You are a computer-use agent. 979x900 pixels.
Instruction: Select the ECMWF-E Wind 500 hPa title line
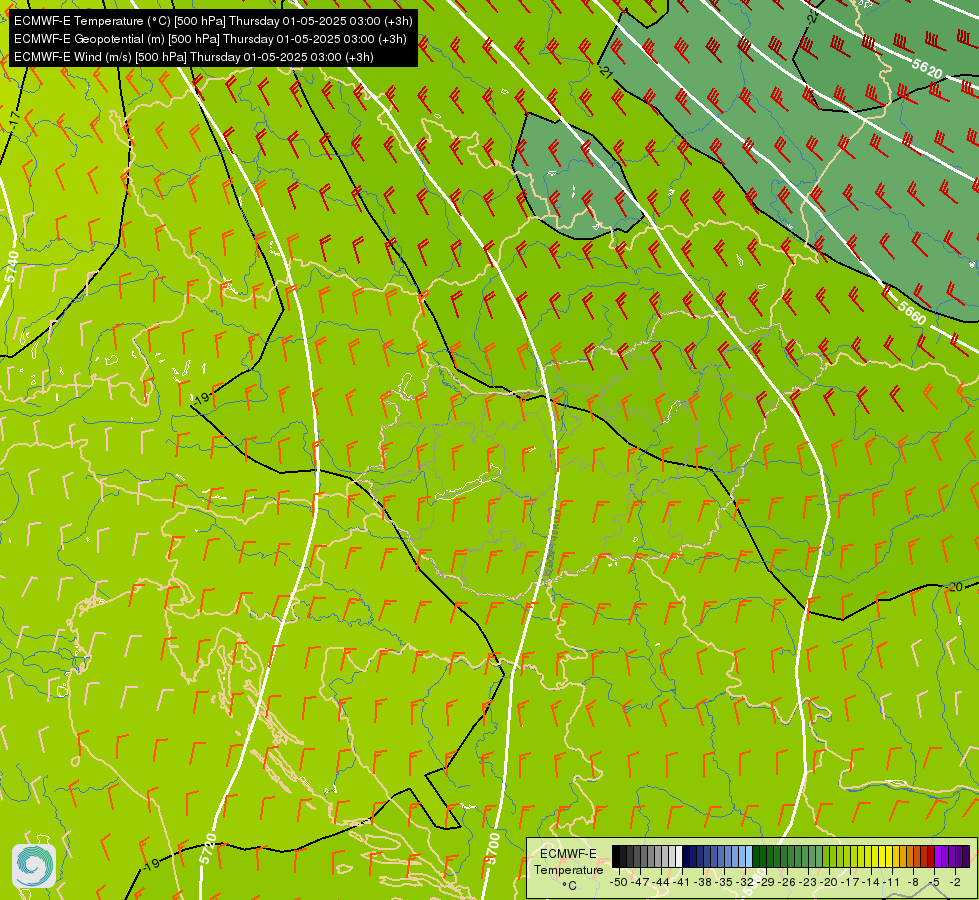click(194, 57)
